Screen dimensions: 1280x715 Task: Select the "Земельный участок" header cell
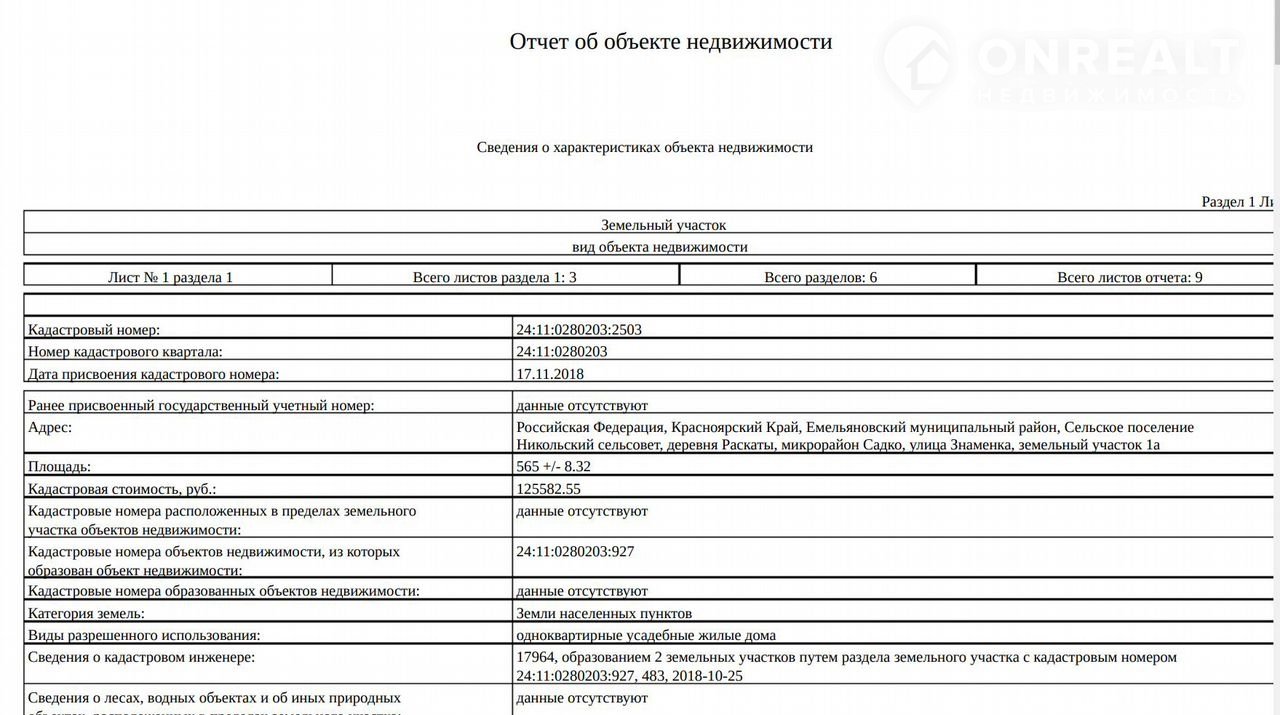[x=663, y=225]
